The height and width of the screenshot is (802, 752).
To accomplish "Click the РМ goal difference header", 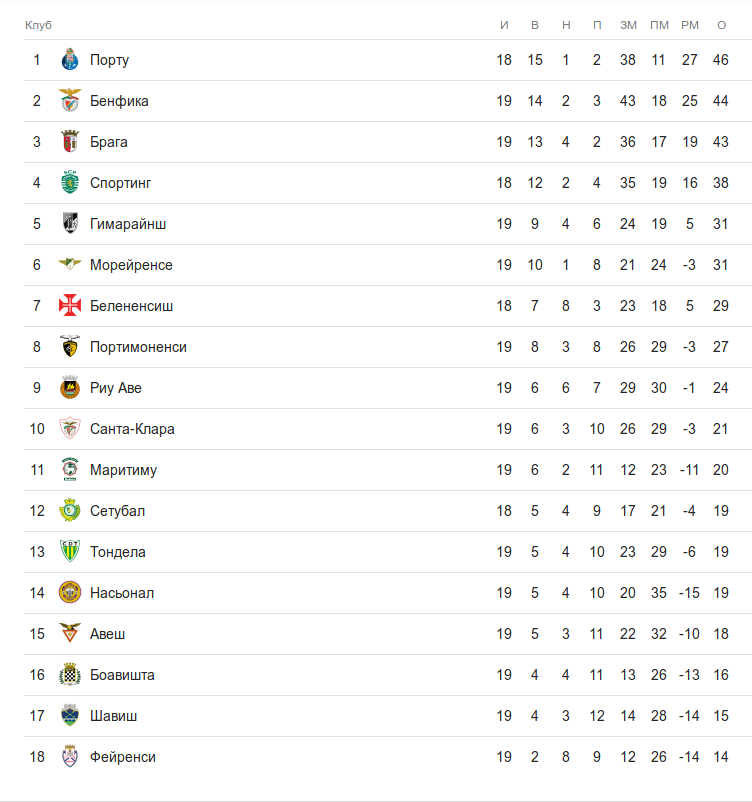I will [690, 24].
